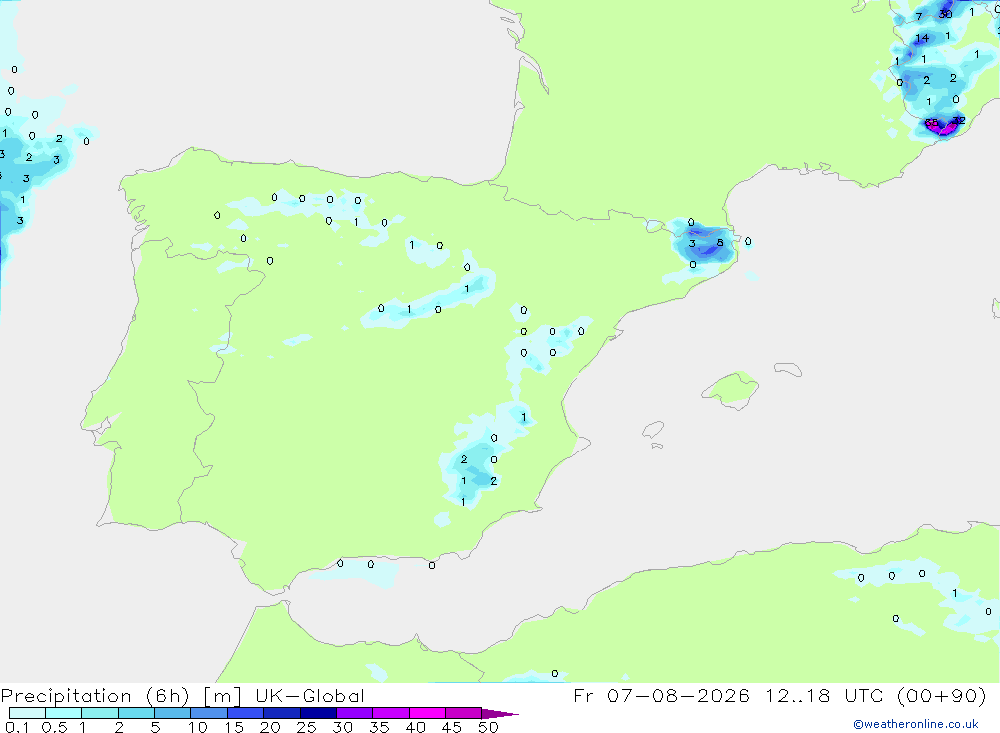Select the dark navy swatch between 25 and 30
Viewport: 1000px width, 733px height.
318,713
